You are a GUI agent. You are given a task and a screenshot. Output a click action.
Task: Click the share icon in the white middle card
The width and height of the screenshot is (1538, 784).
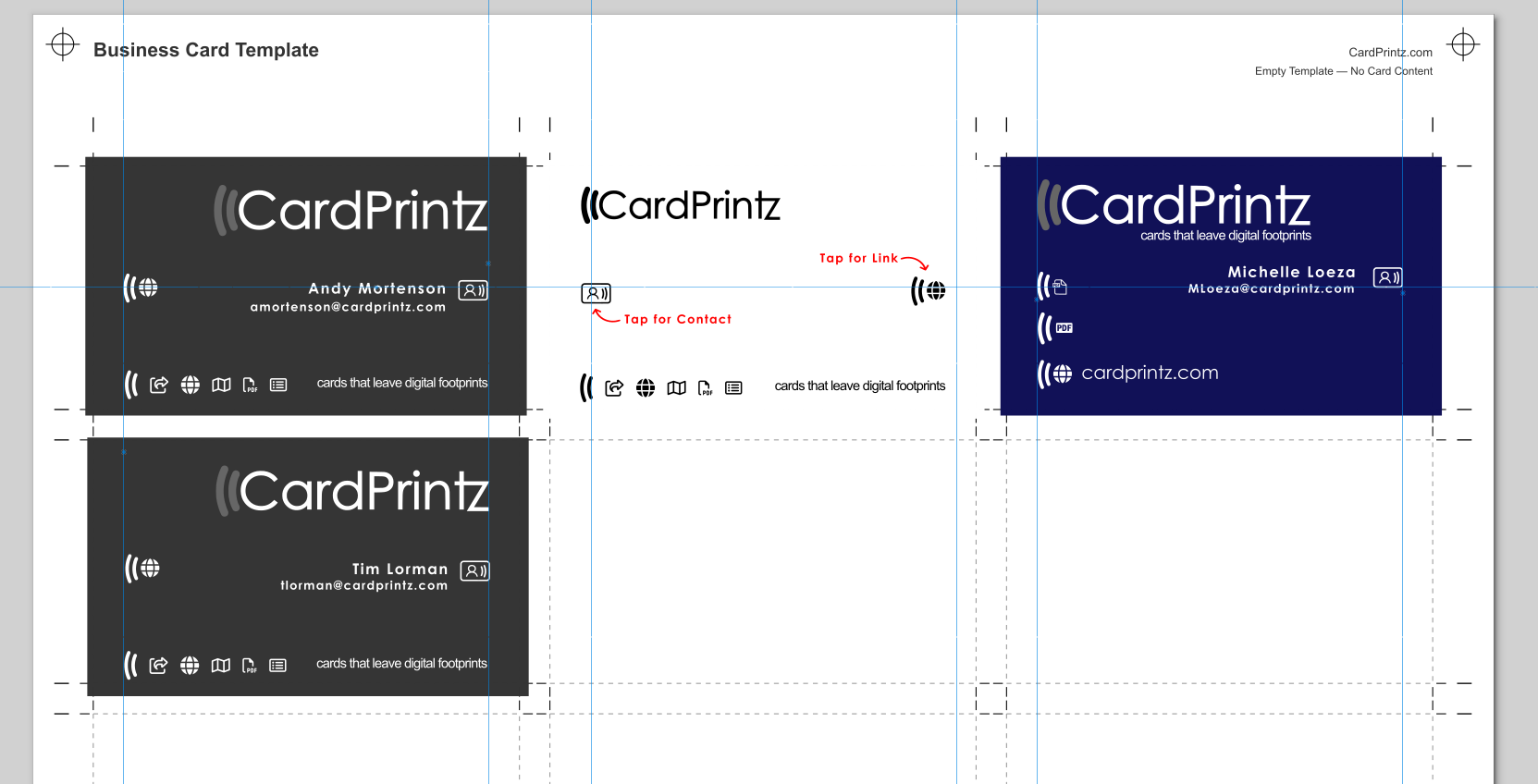pyautogui.click(x=614, y=388)
